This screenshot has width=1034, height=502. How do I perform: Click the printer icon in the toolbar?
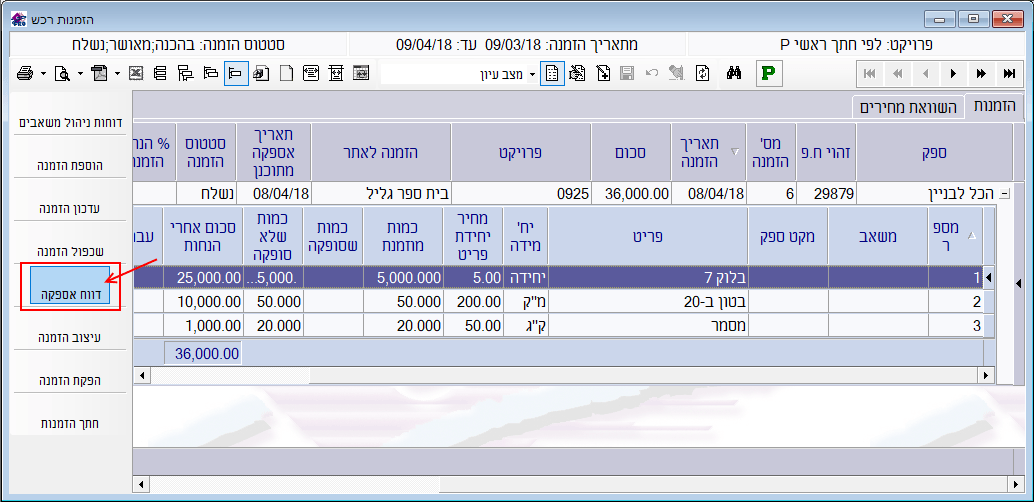click(x=25, y=73)
